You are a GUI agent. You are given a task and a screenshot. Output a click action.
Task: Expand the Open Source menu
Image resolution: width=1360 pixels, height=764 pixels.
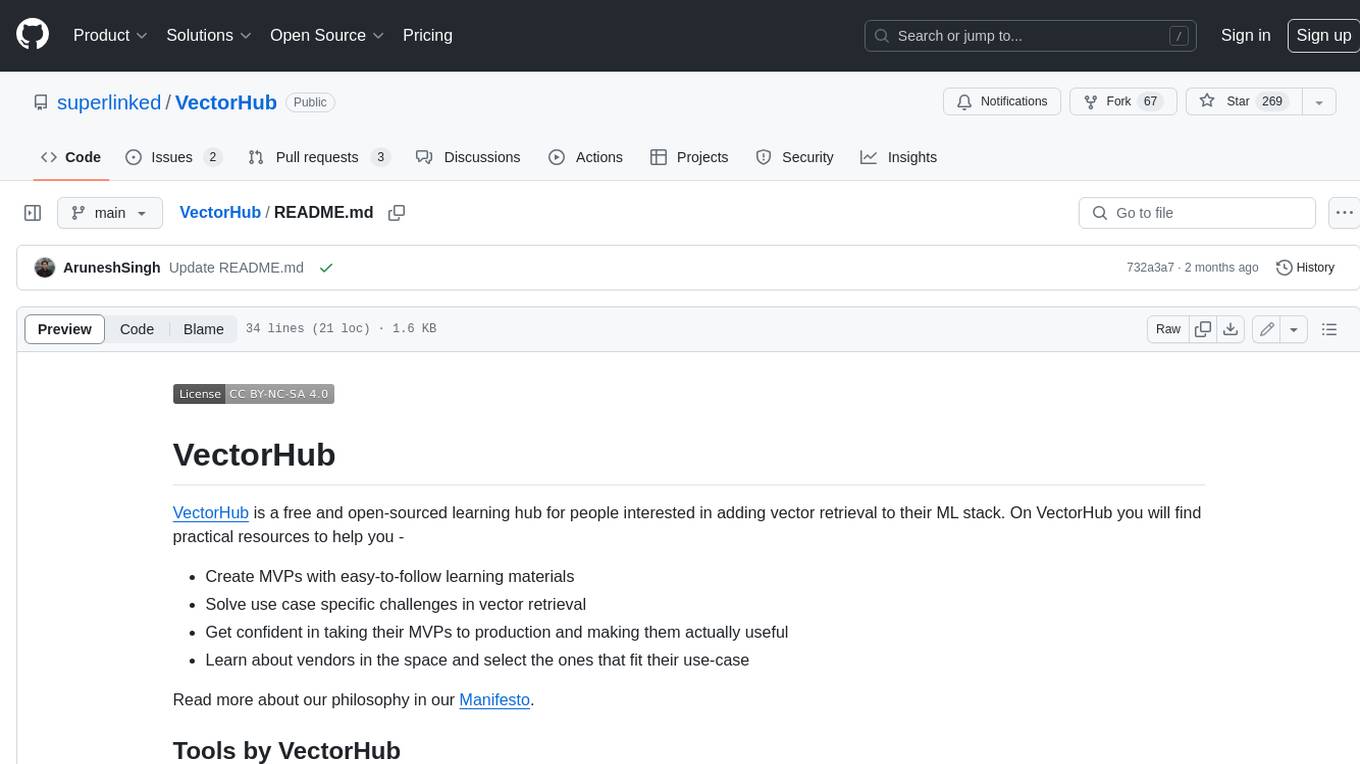click(327, 35)
